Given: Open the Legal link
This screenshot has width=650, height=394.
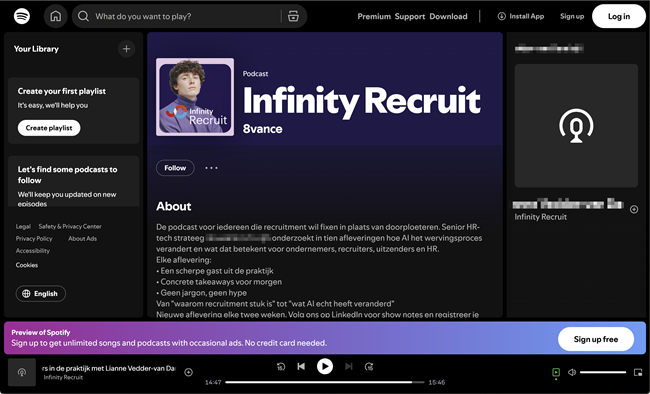Looking at the screenshot, I should click(23, 226).
